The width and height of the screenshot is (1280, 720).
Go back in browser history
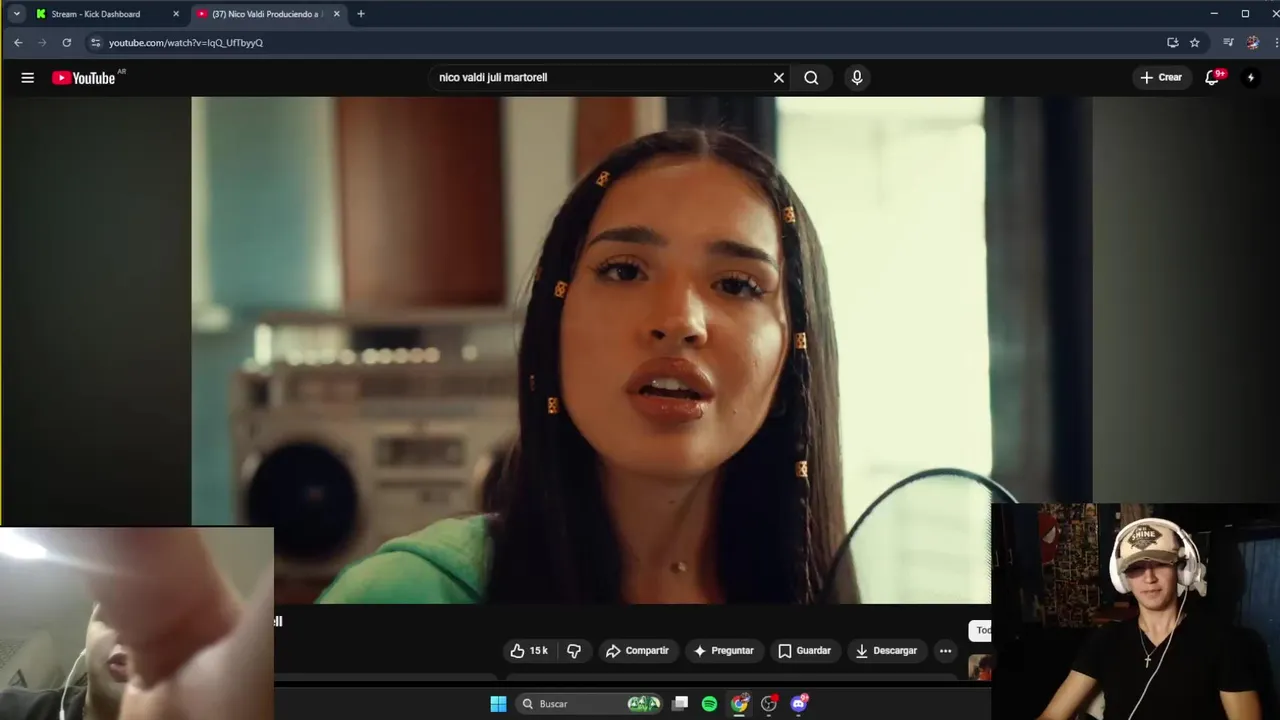[18, 43]
